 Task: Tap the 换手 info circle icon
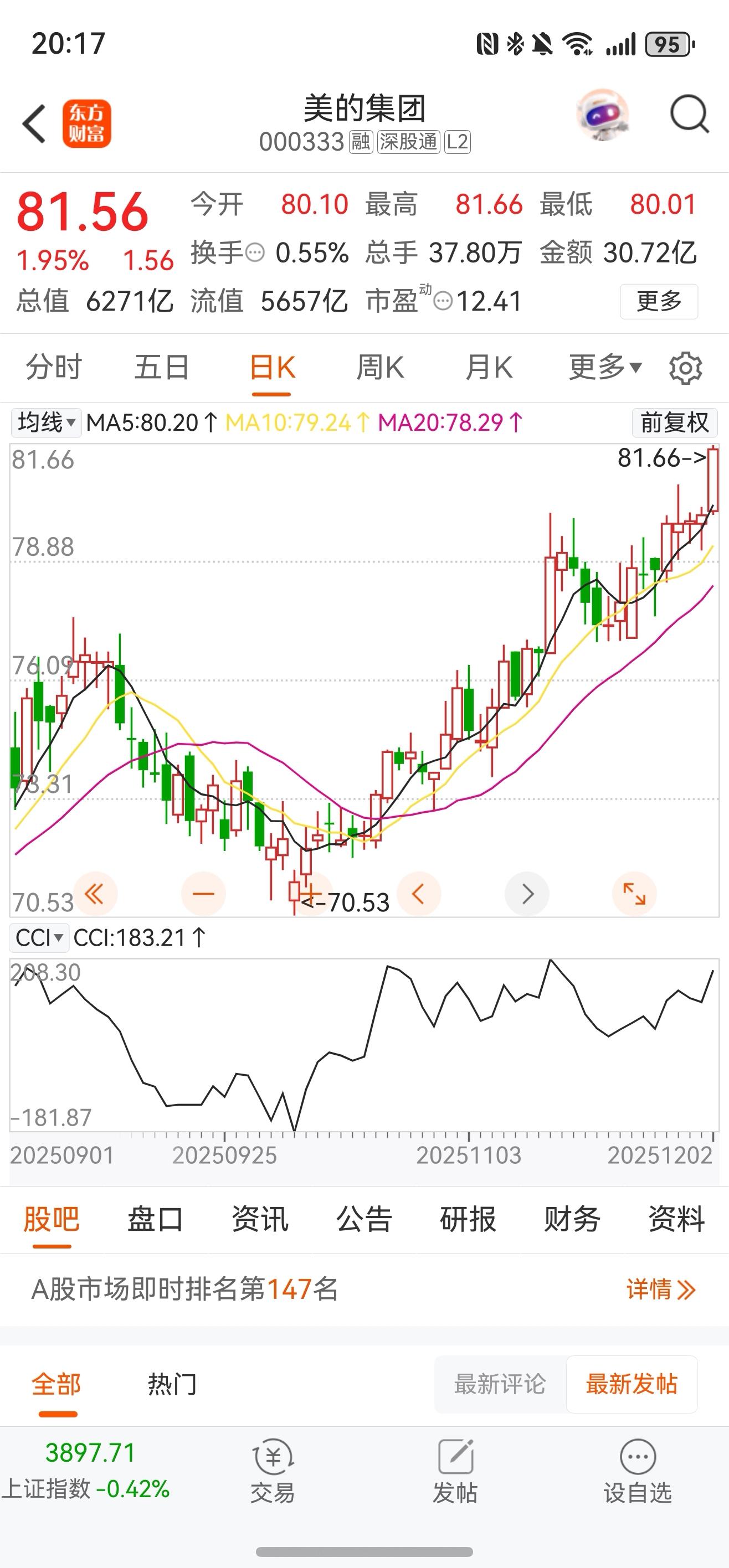point(255,252)
